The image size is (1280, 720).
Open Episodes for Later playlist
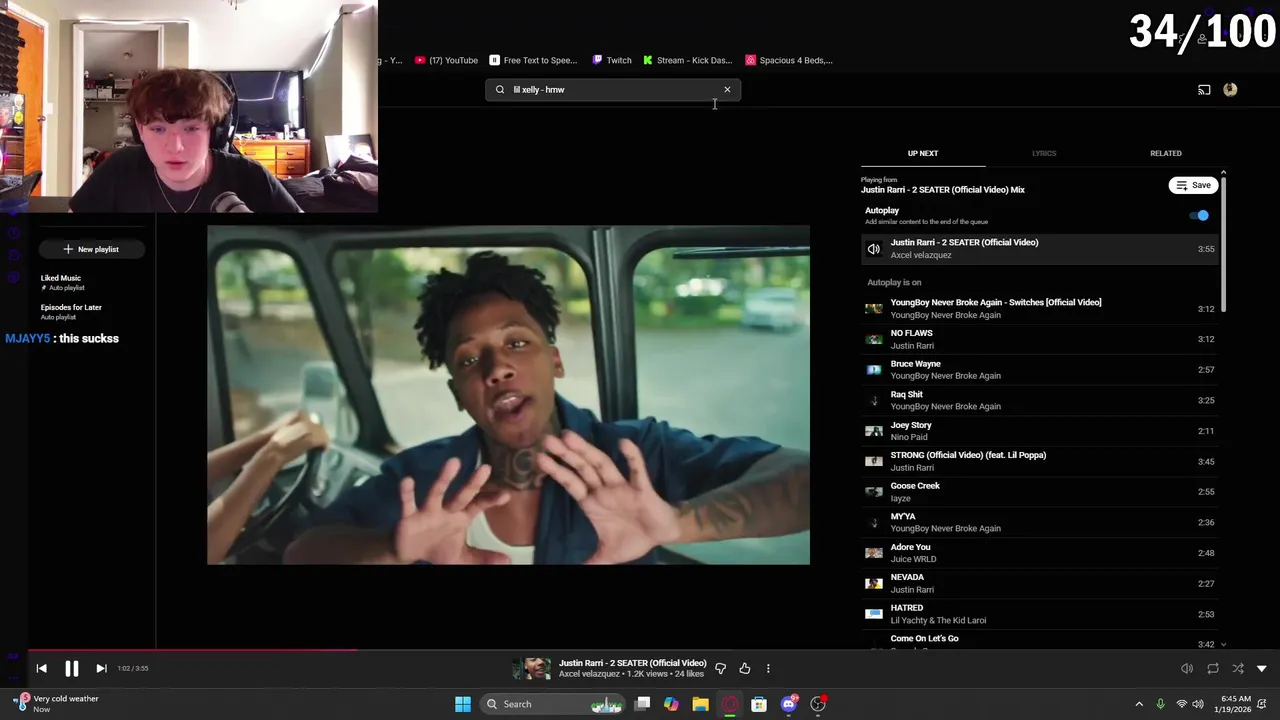tap(71, 307)
